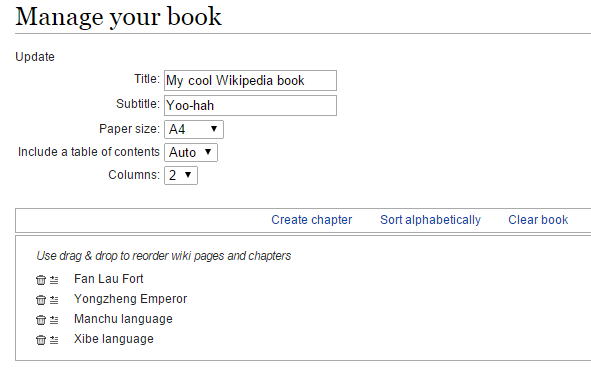Click the 'Columns:' label
The image size is (591, 371).
click(x=134, y=175)
